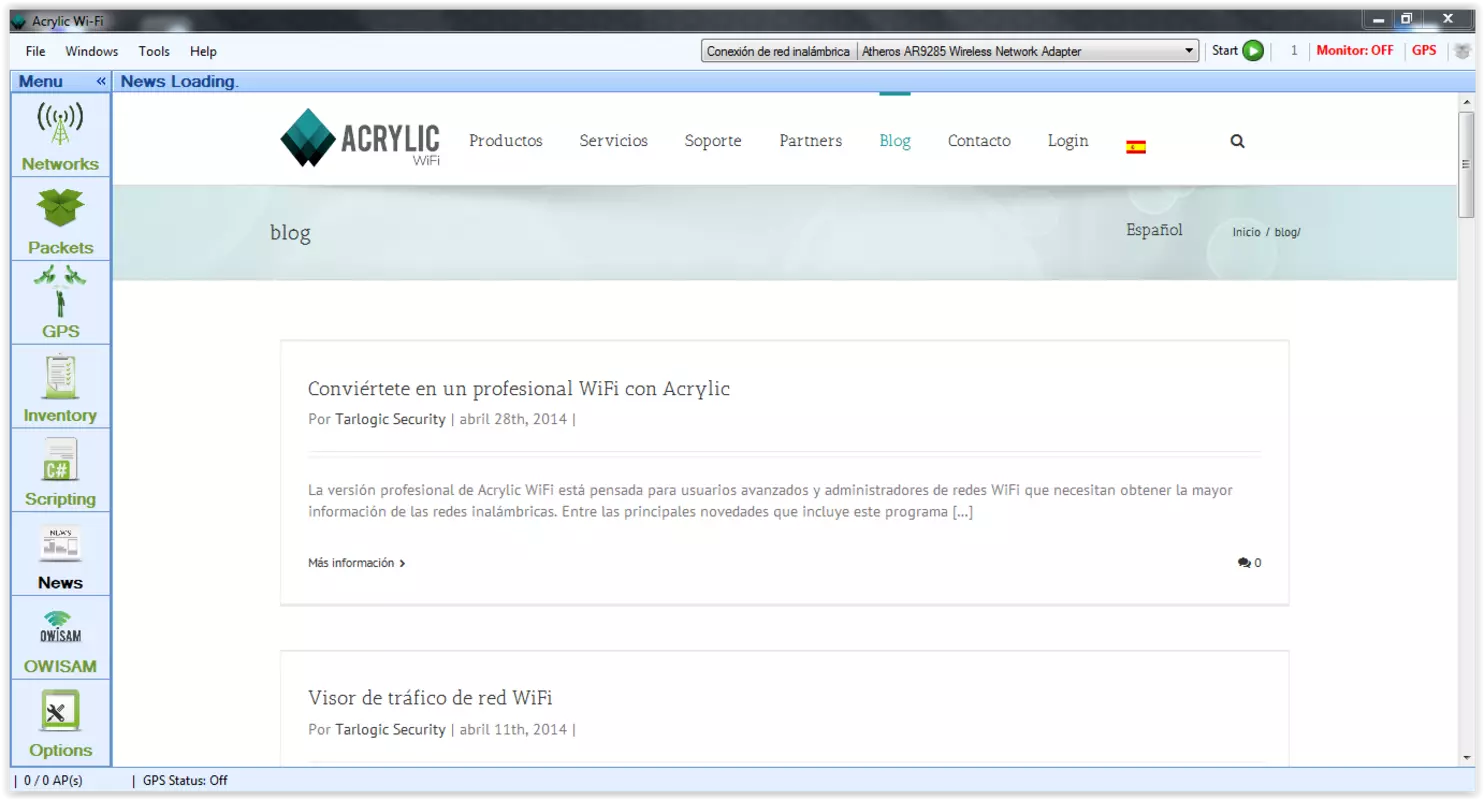Open the Login page
Screen dimensions: 1484x800
1068,141
